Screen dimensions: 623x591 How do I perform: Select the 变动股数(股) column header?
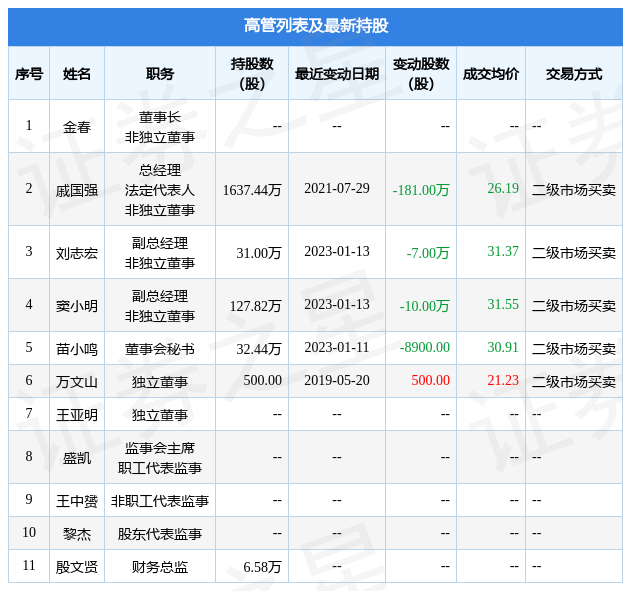421,74
